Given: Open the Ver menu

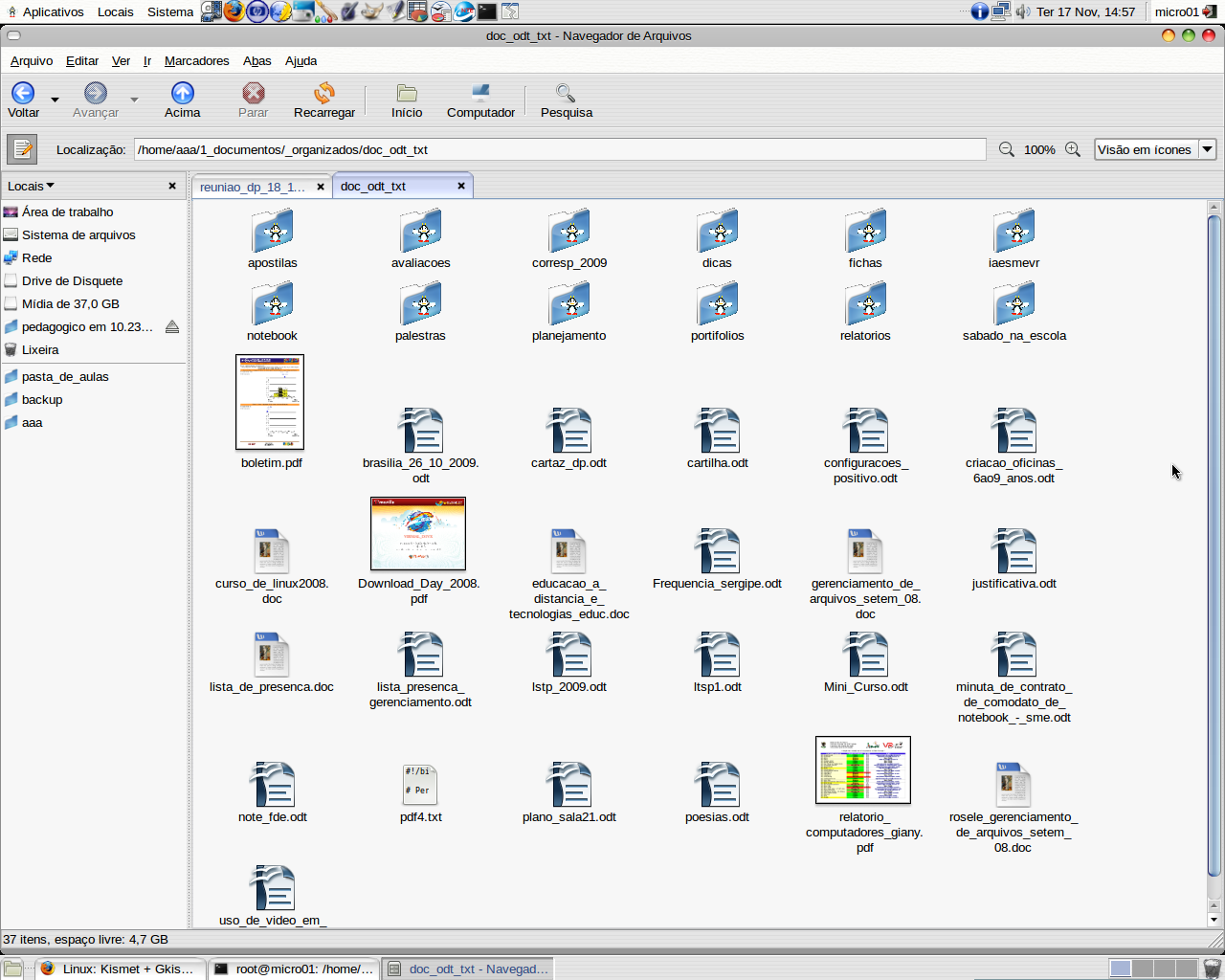Looking at the screenshot, I should [x=121, y=60].
